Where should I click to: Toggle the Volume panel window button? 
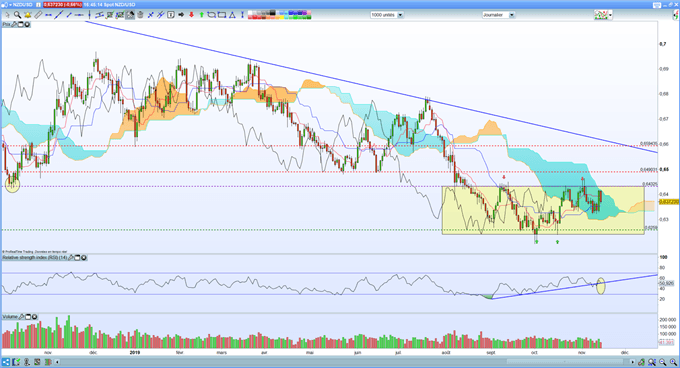28,317
